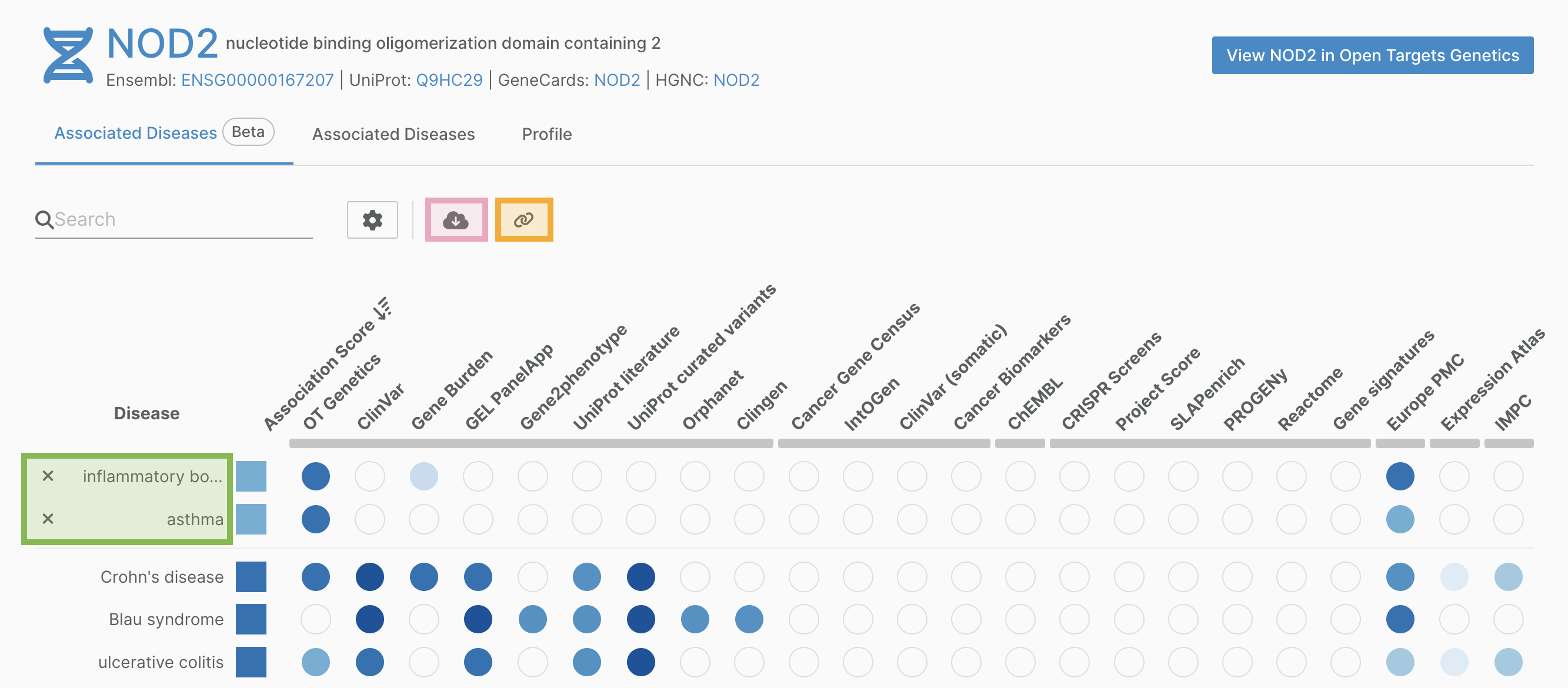Screen dimensions: 1568x688
Task: Click the NOD2 DNA helix logo
Action: [x=68, y=55]
